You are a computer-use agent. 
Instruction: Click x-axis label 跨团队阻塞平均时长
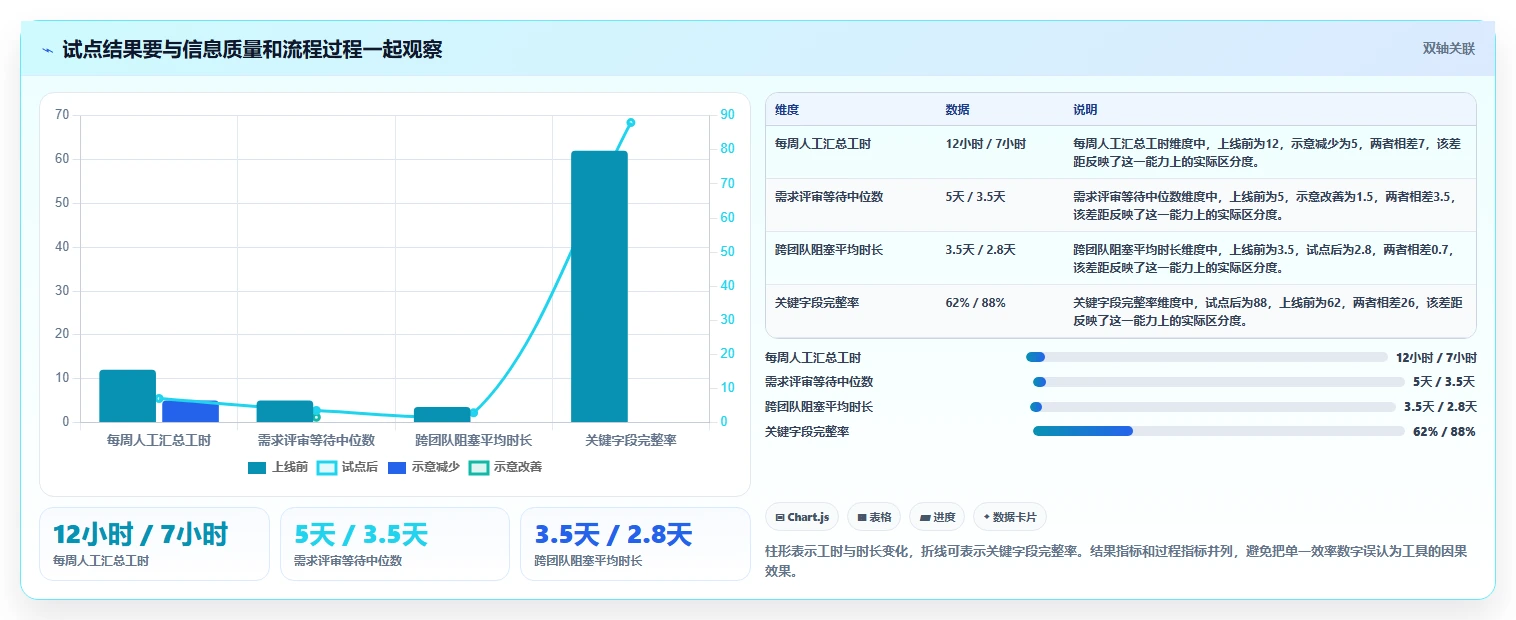pos(473,440)
